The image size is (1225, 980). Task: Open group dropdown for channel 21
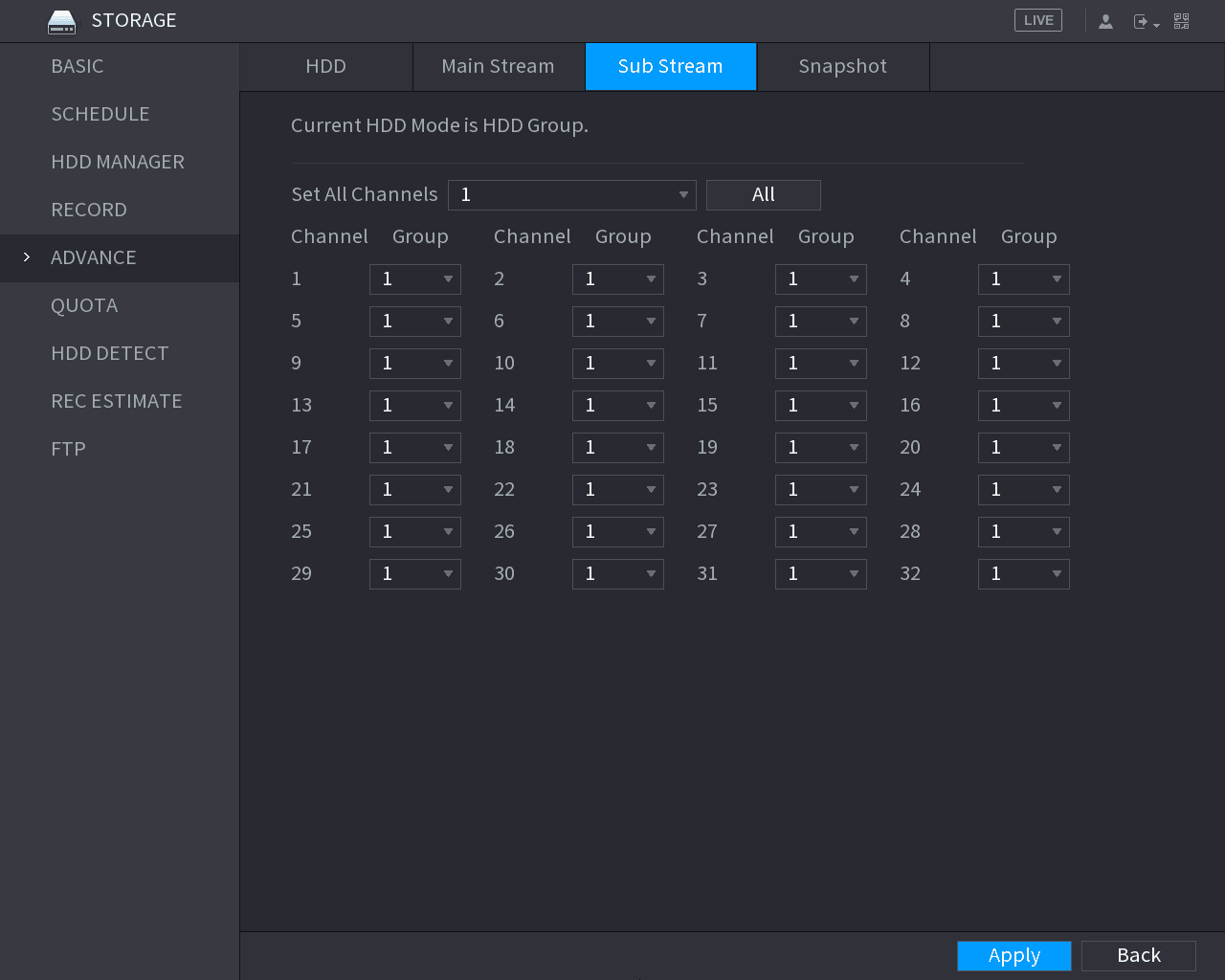coord(415,490)
